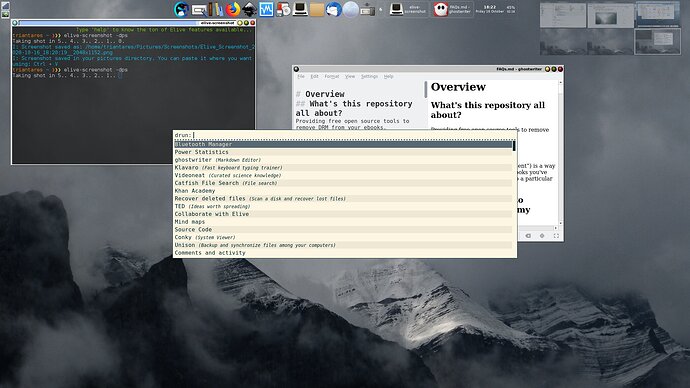Select the top-right virtual desktop in the pager
Viewport: 690px width, 388px height.
click(658, 15)
